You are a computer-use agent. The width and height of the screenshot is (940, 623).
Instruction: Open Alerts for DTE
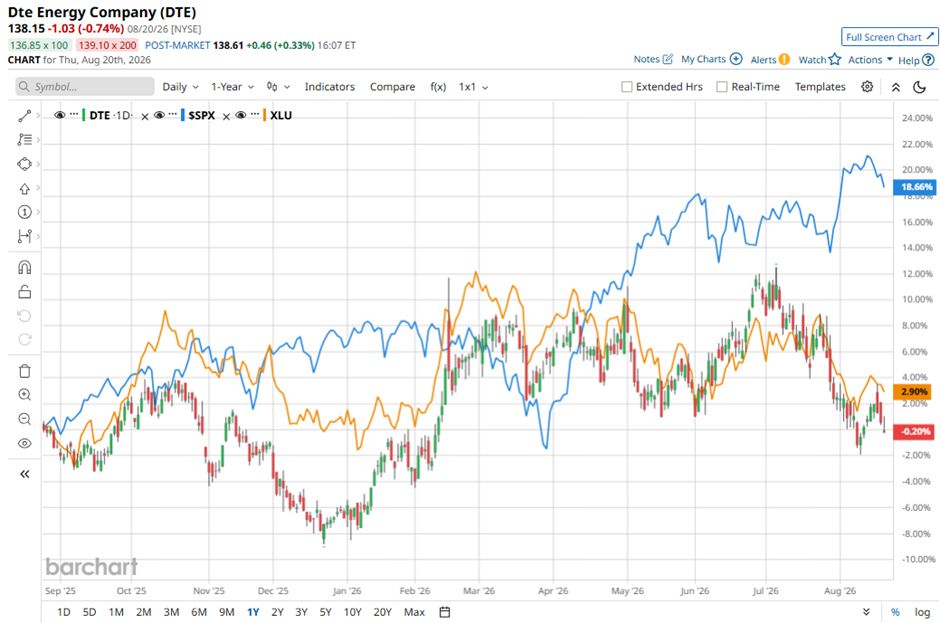[x=770, y=59]
